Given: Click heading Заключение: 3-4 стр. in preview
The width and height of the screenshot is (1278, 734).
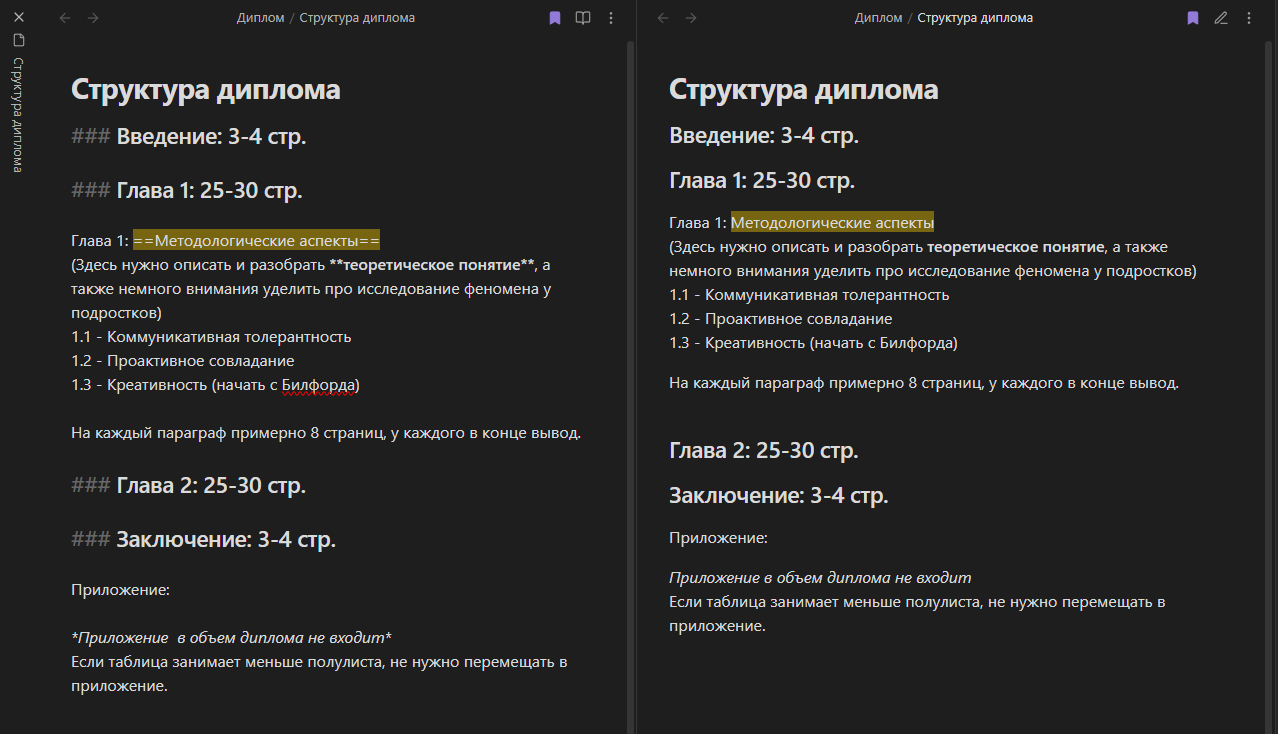Looking at the screenshot, I should pos(779,496).
